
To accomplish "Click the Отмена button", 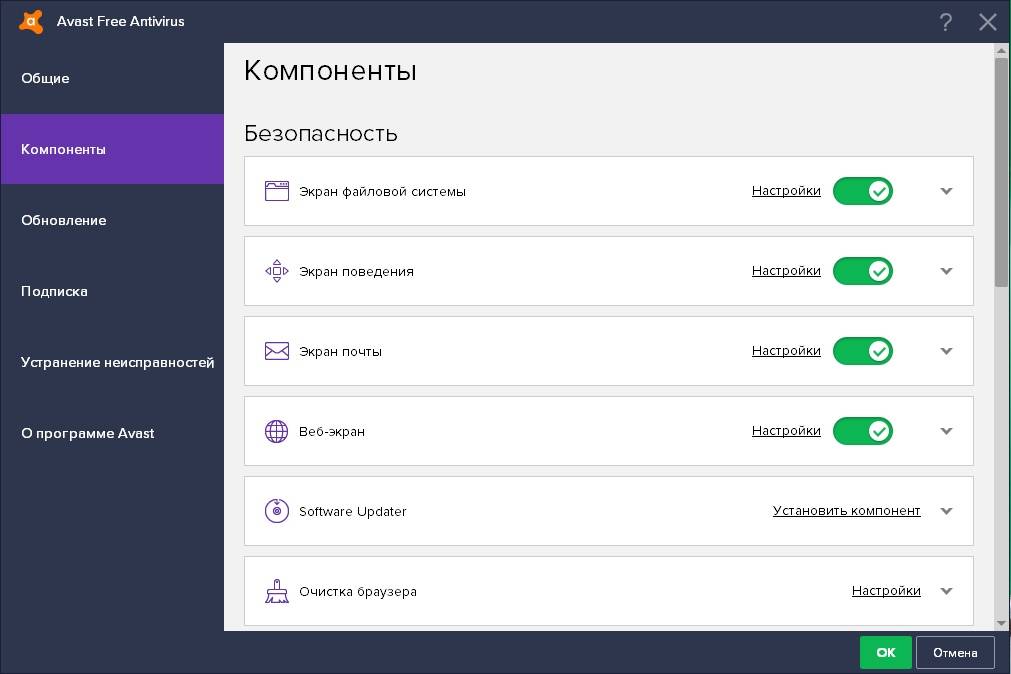I will (x=955, y=653).
